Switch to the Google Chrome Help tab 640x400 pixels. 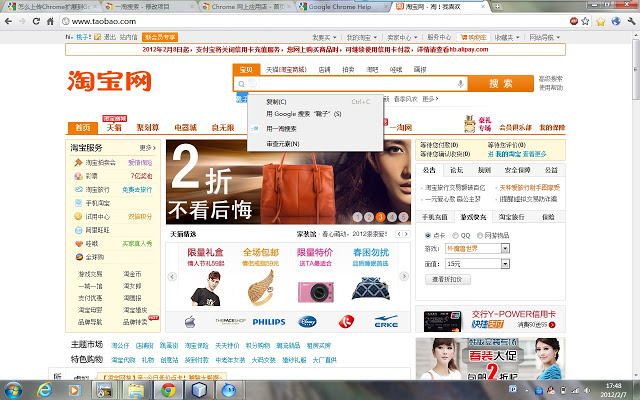click(342, 7)
